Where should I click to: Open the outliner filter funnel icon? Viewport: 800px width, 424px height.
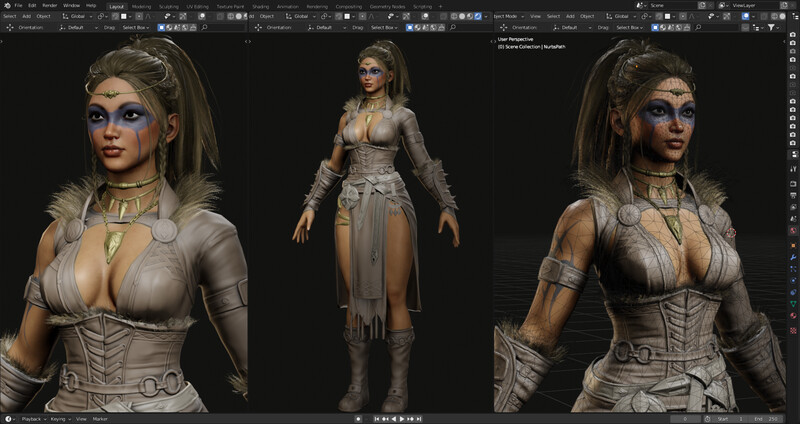click(771, 27)
